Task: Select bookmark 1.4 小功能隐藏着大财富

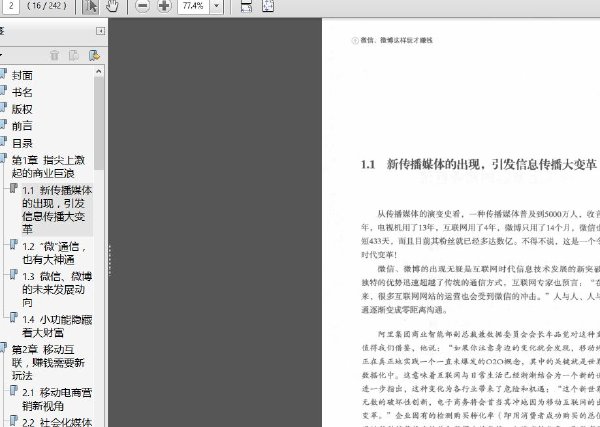Action: coord(57,326)
